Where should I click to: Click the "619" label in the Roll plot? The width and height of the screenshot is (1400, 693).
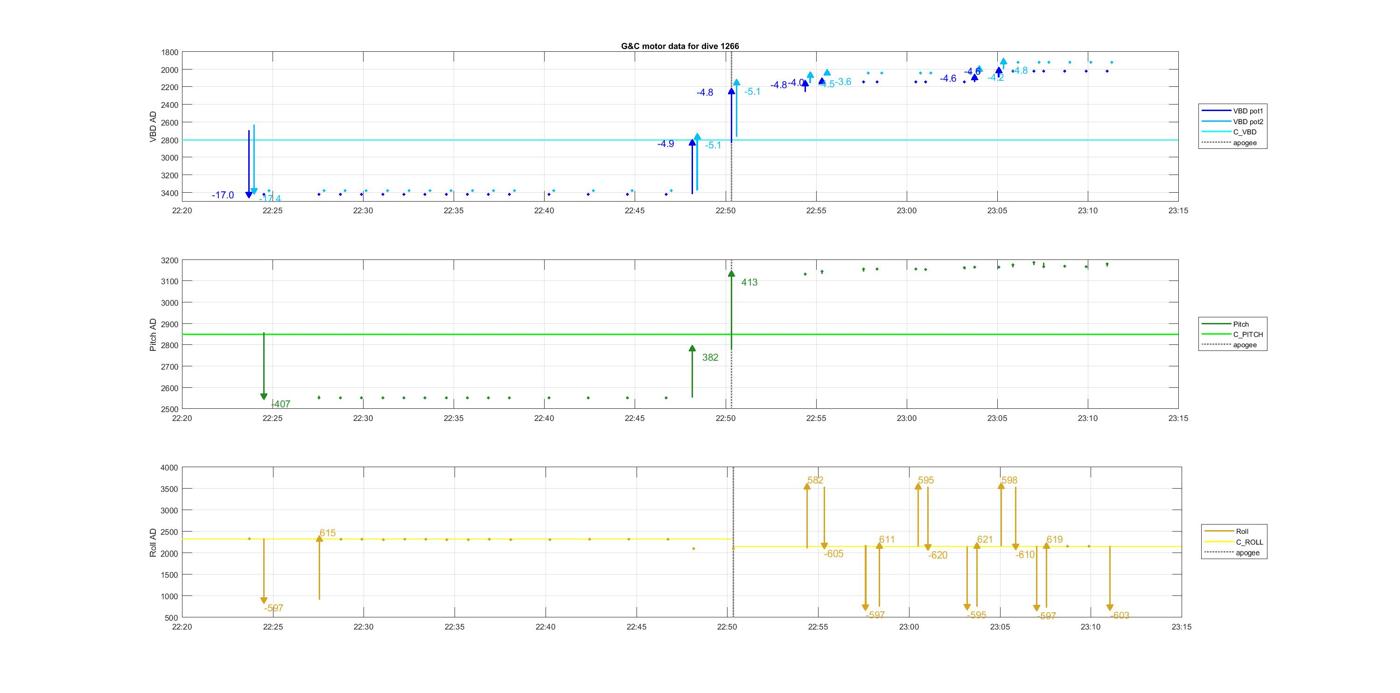coord(1056,540)
